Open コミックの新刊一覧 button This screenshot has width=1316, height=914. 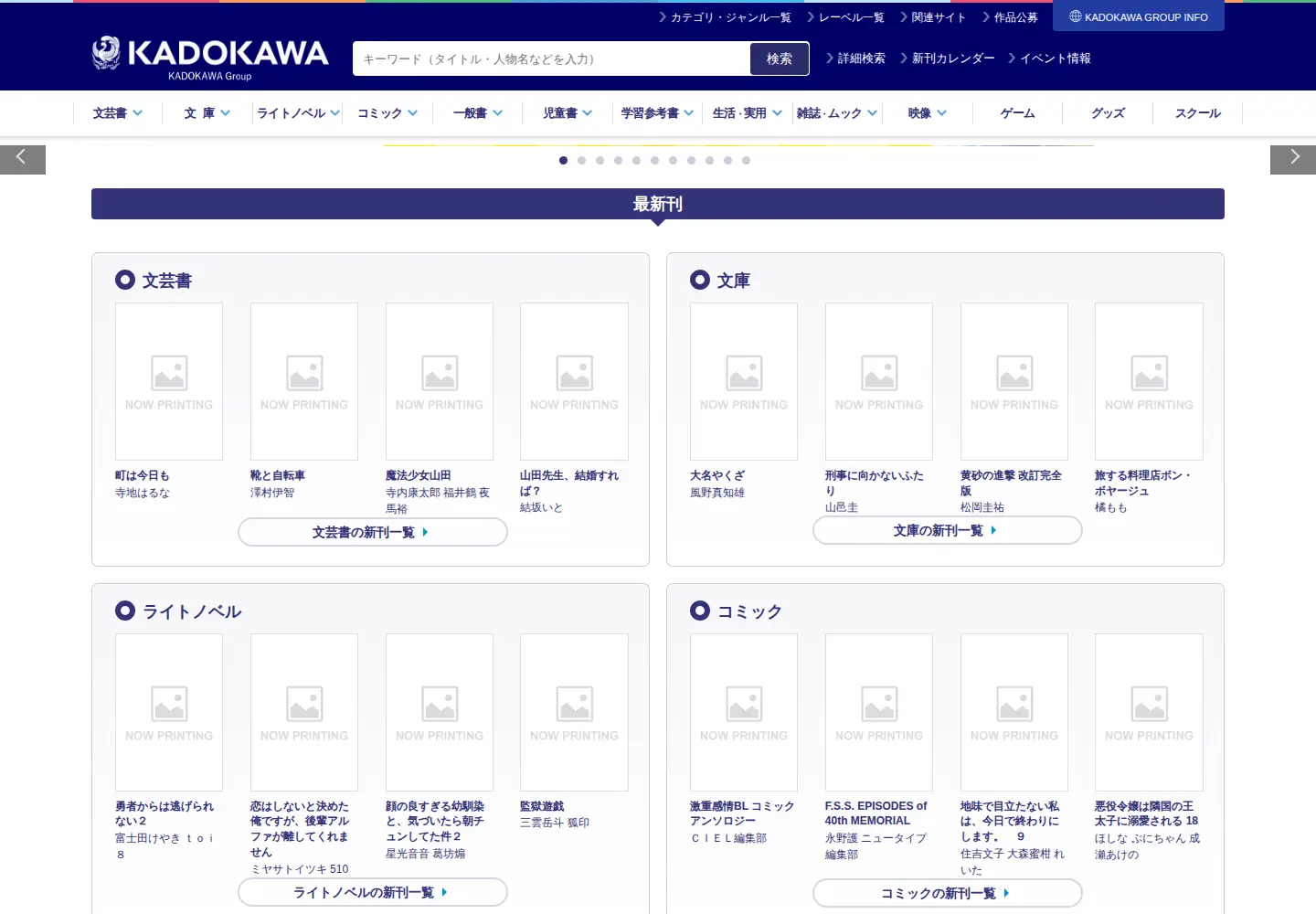948,893
